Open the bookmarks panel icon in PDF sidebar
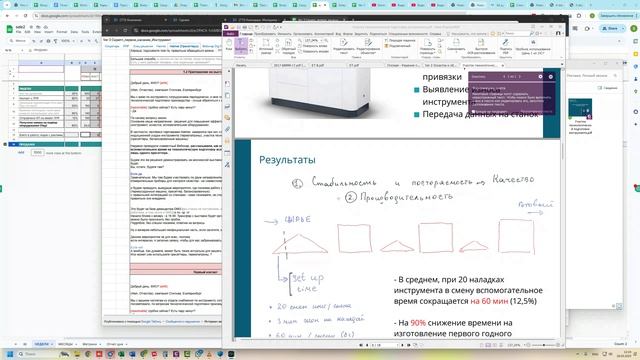This screenshot has height=360, width=640. (x=228, y=84)
